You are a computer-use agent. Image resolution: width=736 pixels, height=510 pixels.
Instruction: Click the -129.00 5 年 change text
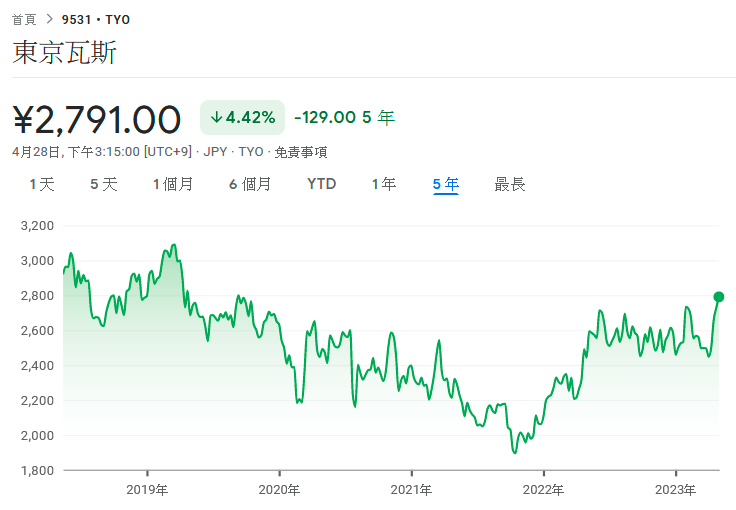344,117
